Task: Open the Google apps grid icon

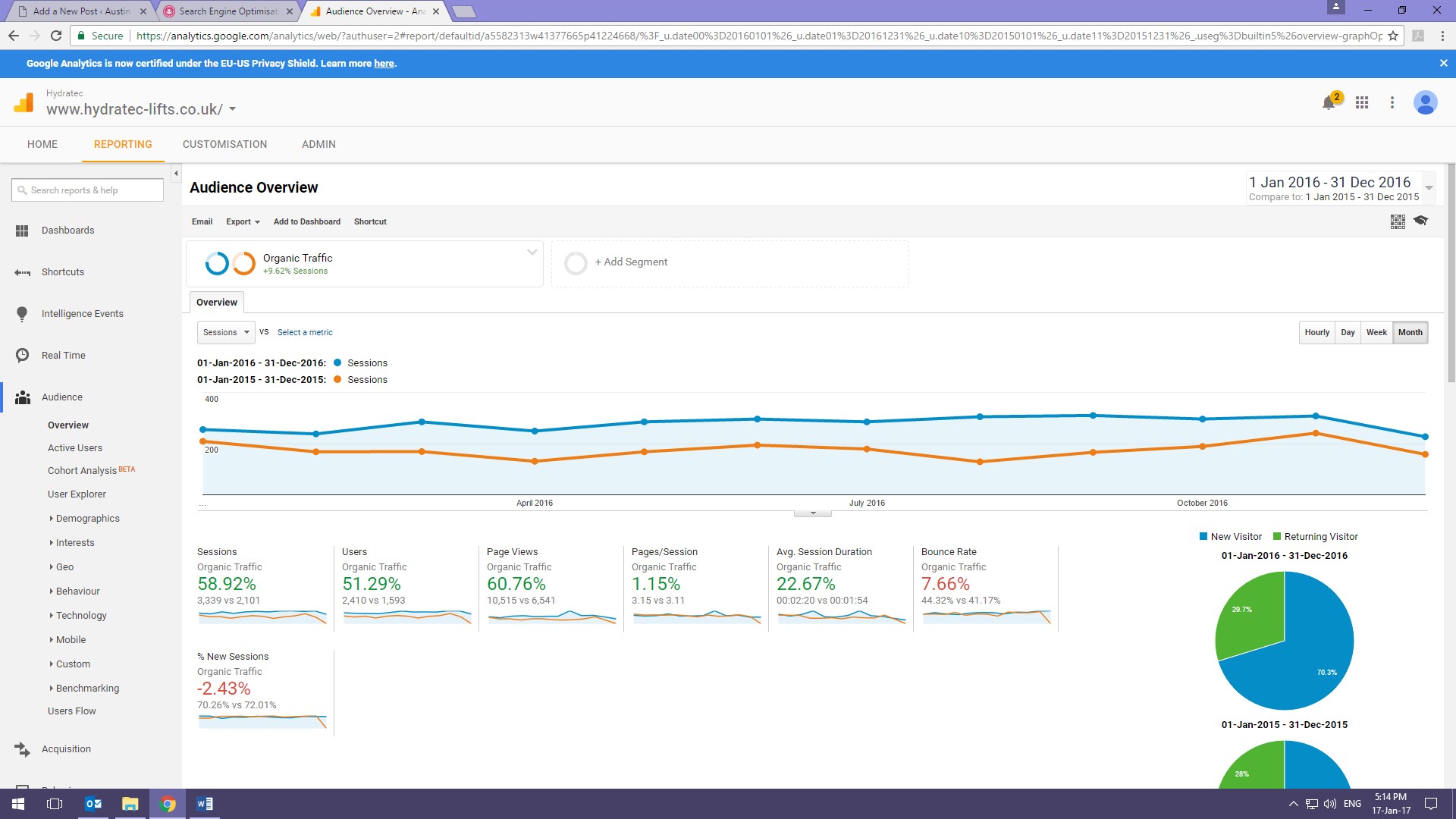Action: [1362, 102]
